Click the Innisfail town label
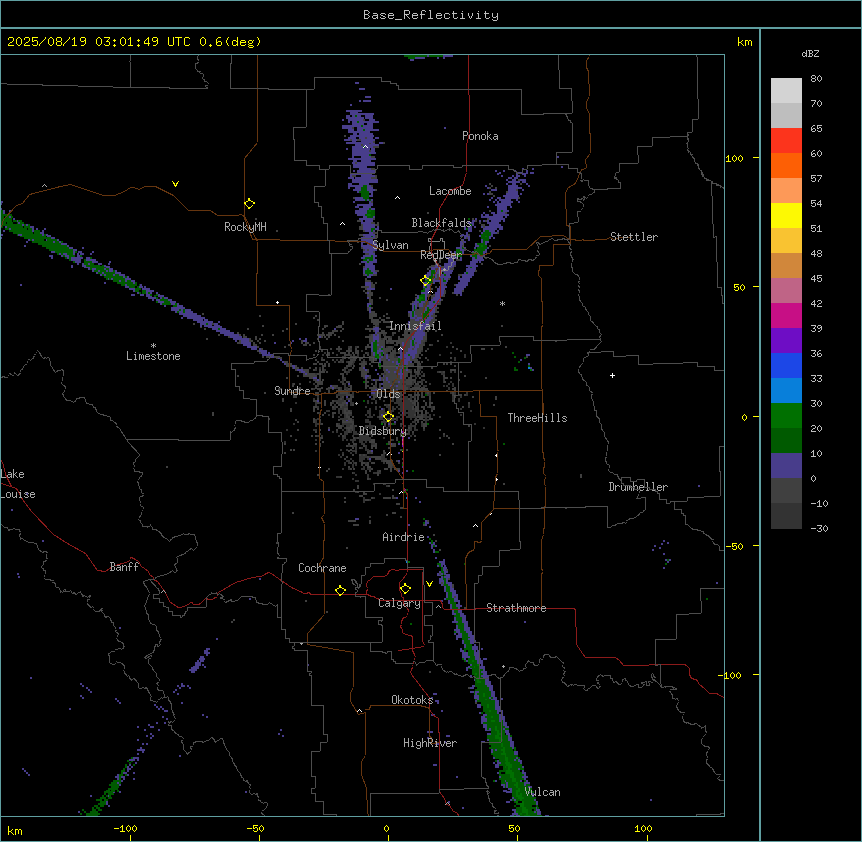 tap(415, 326)
